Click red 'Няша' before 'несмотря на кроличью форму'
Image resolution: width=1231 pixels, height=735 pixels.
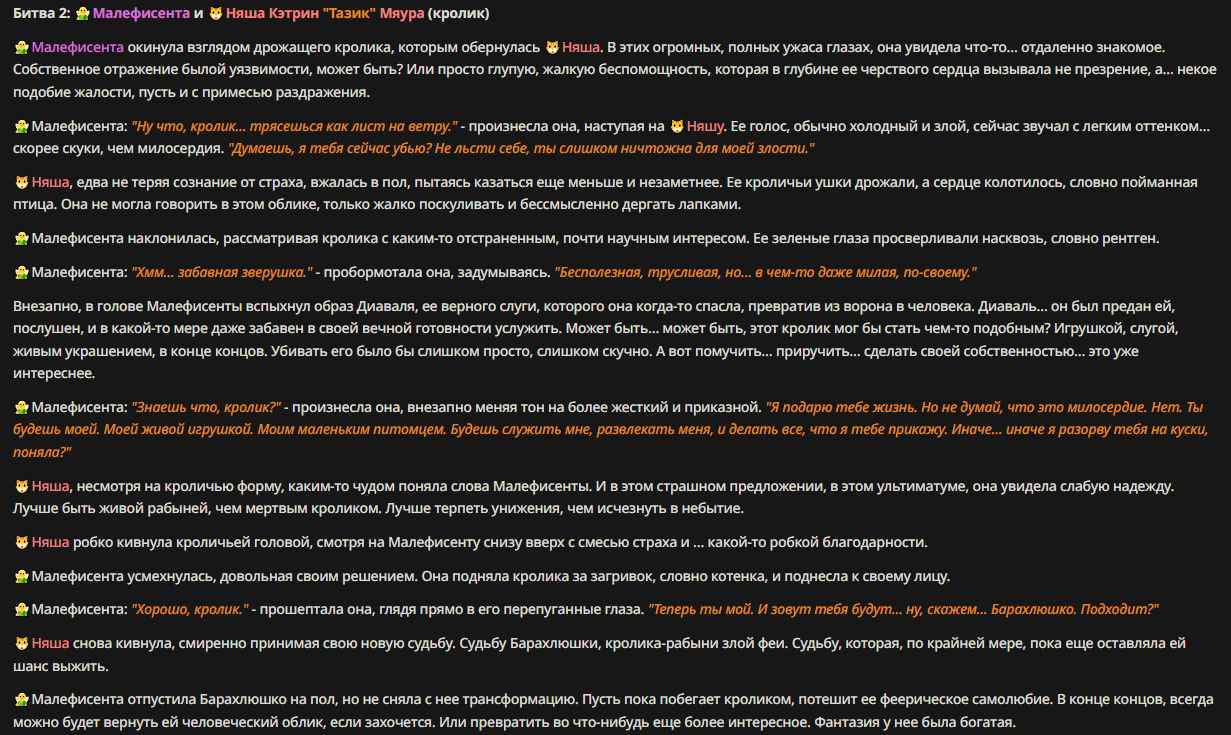(x=50, y=487)
